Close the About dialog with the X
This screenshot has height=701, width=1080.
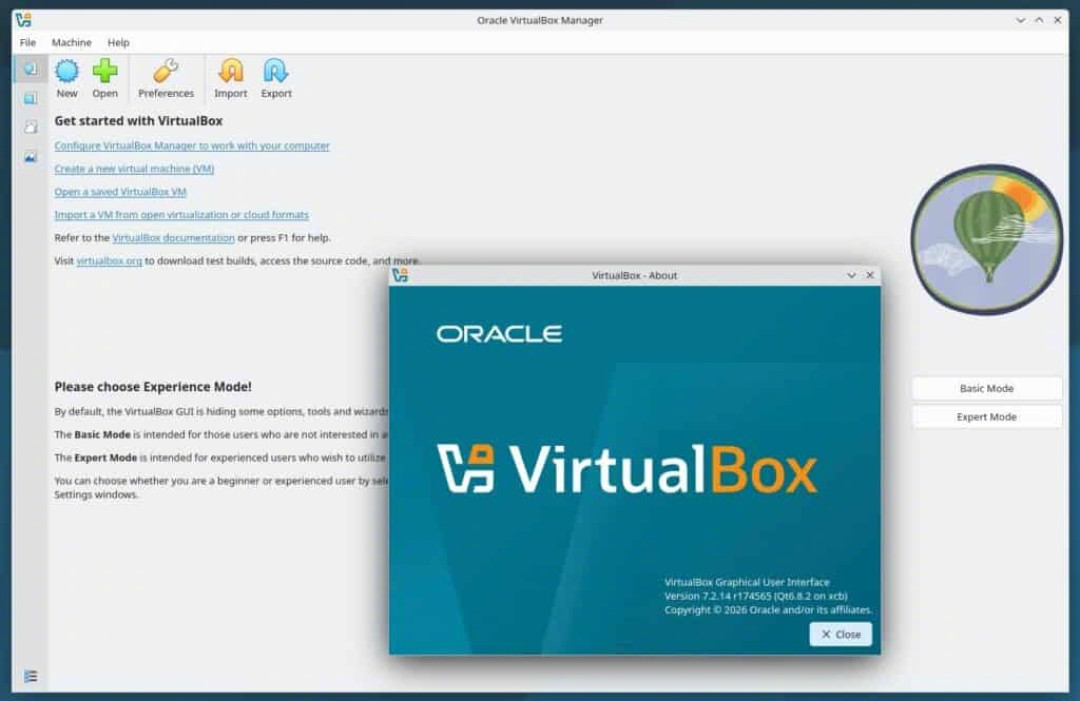pyautogui.click(x=870, y=275)
